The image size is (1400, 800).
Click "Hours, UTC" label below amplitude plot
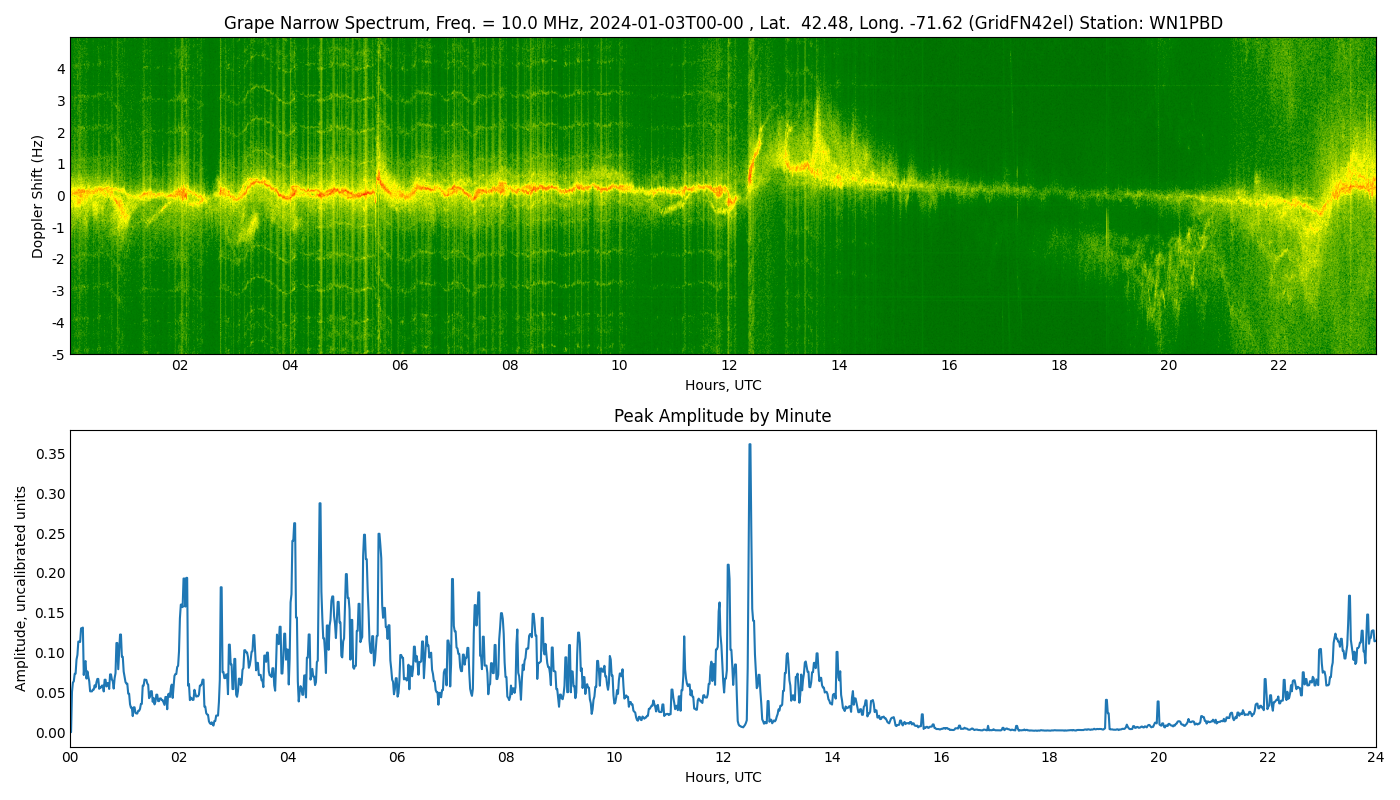[722, 777]
